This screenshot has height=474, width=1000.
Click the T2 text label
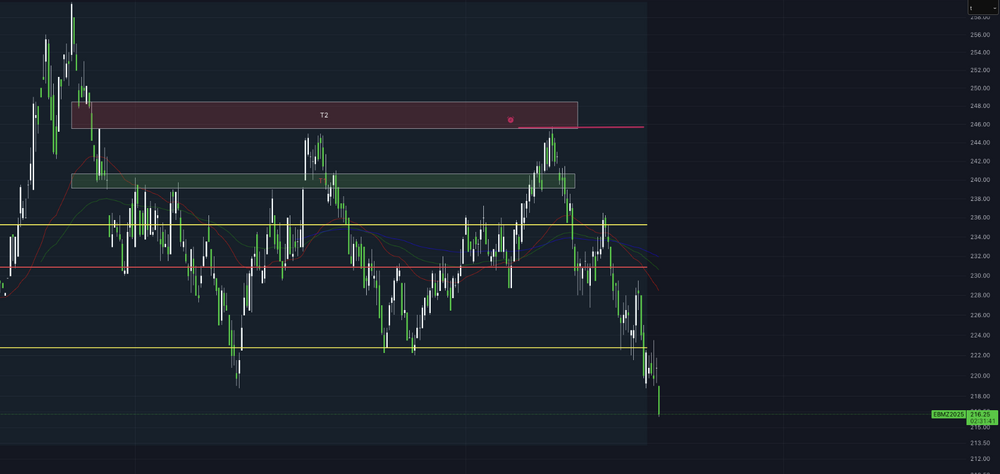pyautogui.click(x=324, y=115)
